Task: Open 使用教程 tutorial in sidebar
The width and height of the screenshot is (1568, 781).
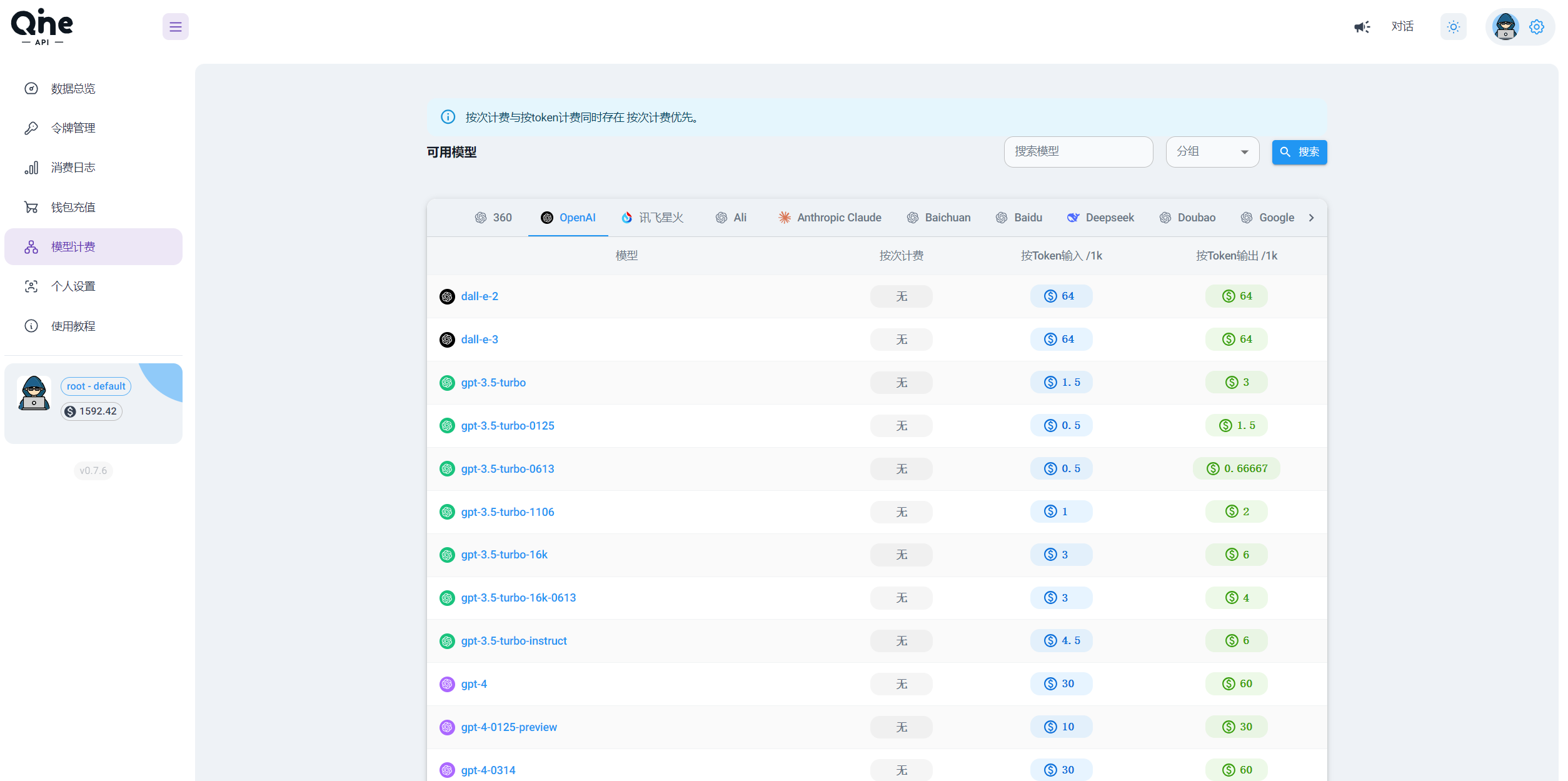Action: 93,326
